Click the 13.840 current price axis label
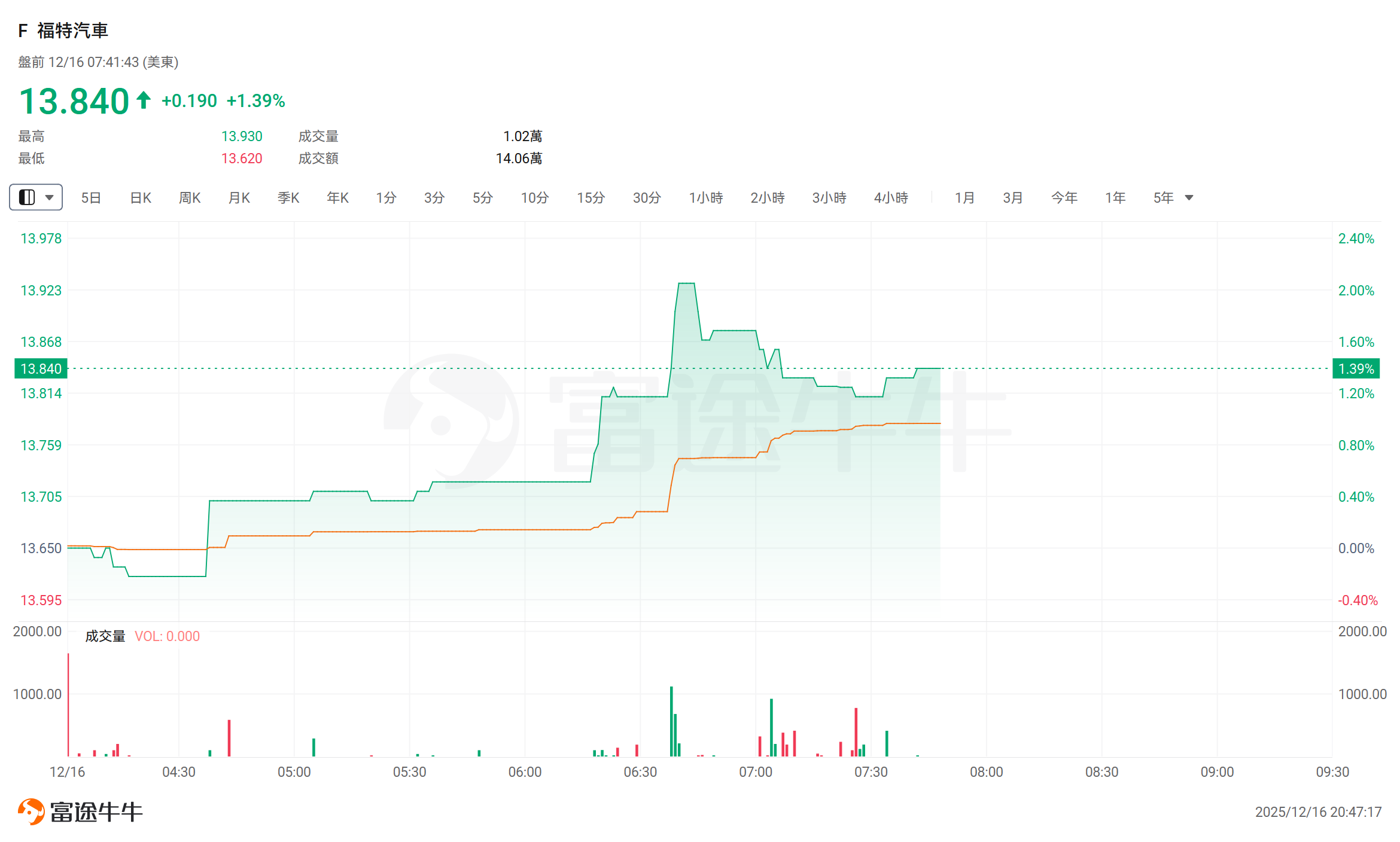Screen dimensions: 1400x842 tap(41, 368)
